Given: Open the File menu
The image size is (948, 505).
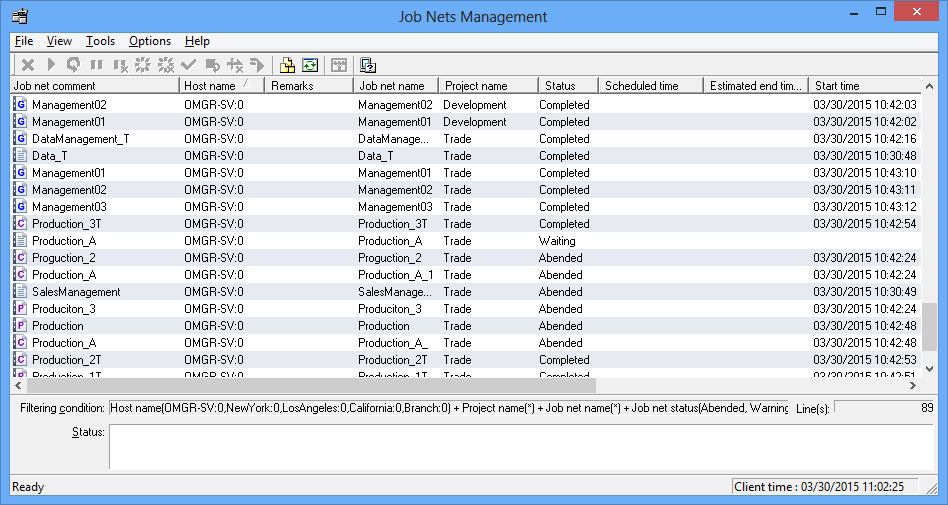Looking at the screenshot, I should 24,41.
